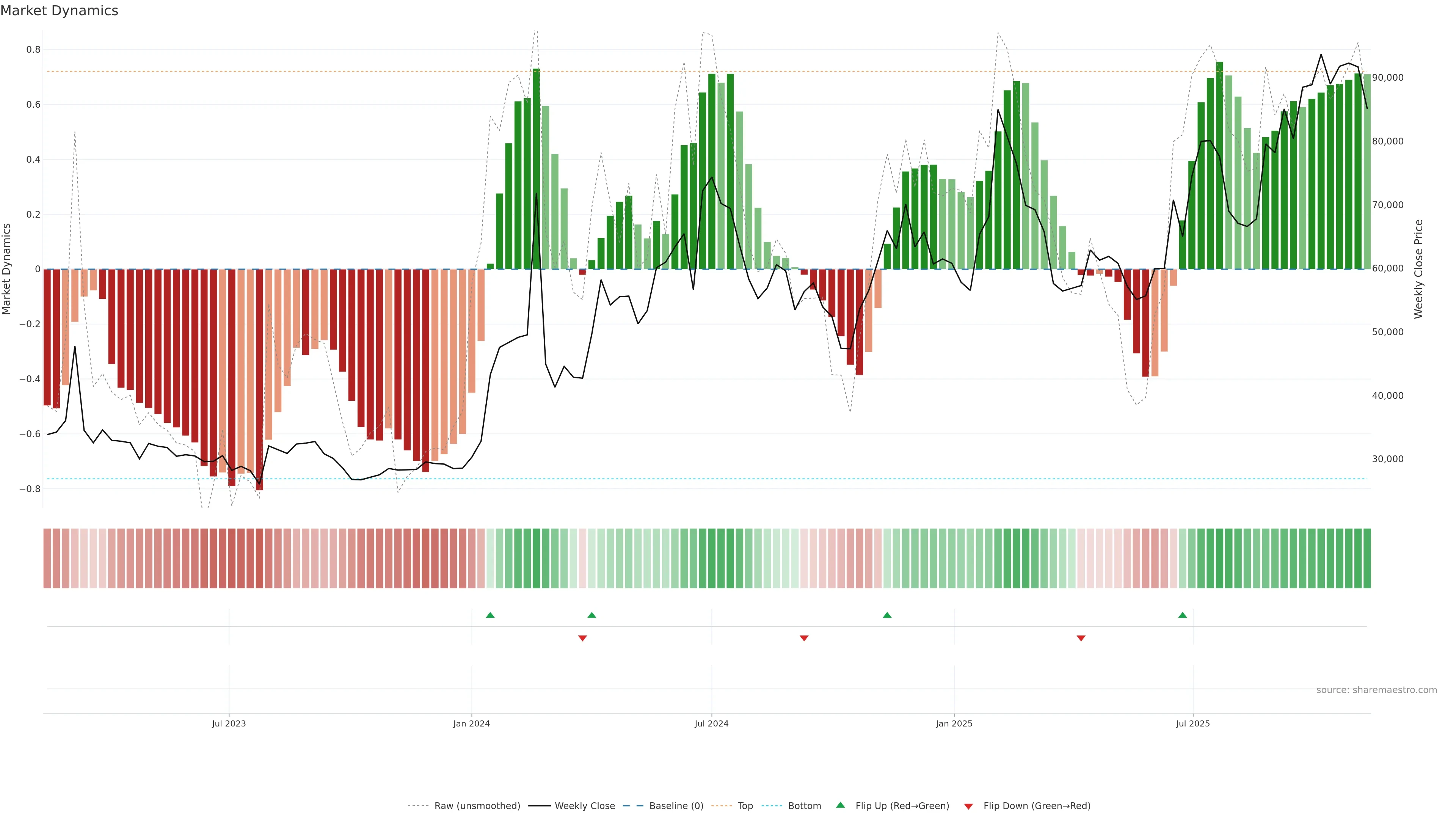Click the rightmost green heatmap strip cell
The width and height of the screenshot is (1456, 819).
1367,559
